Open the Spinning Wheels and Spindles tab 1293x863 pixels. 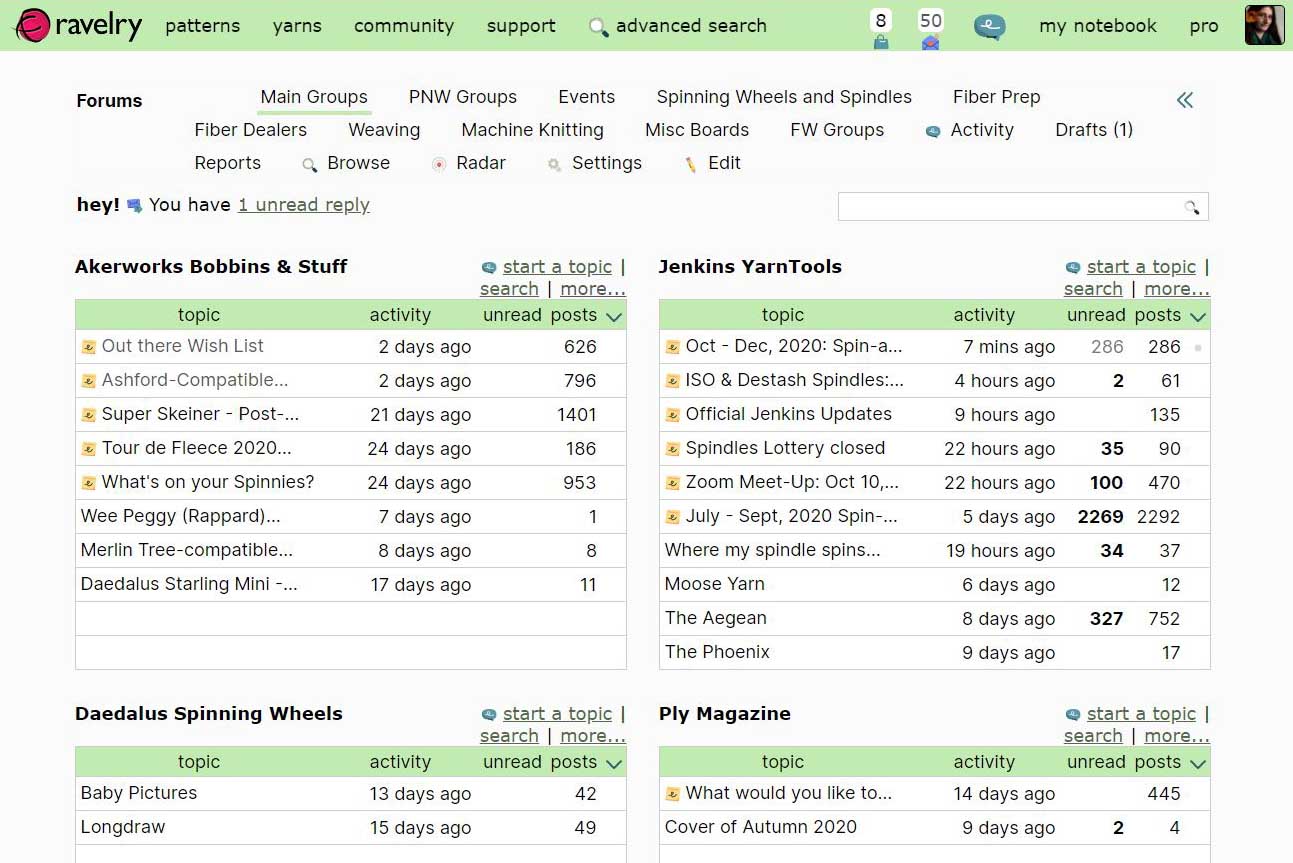[783, 97]
